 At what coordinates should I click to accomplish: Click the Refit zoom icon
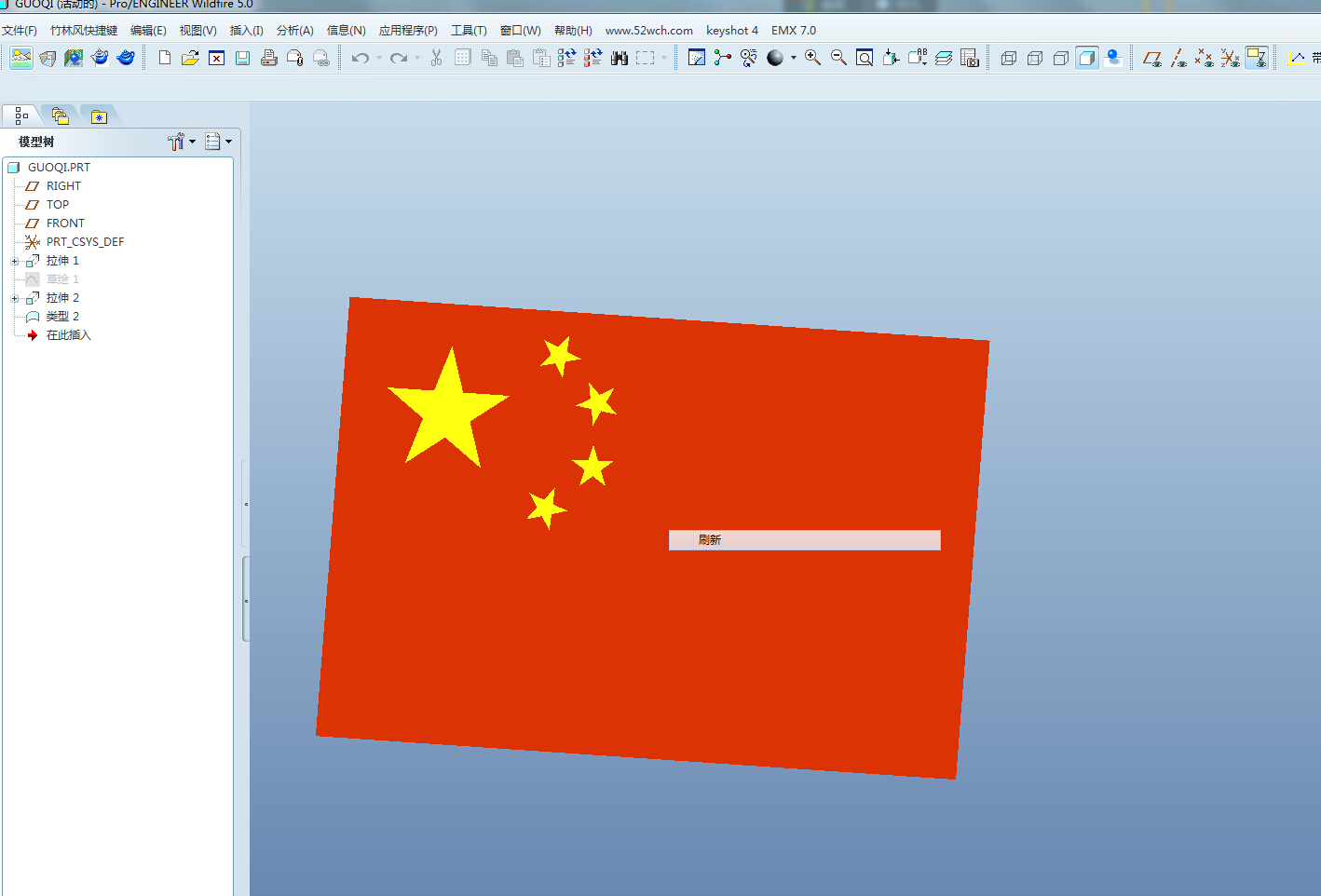(865, 58)
